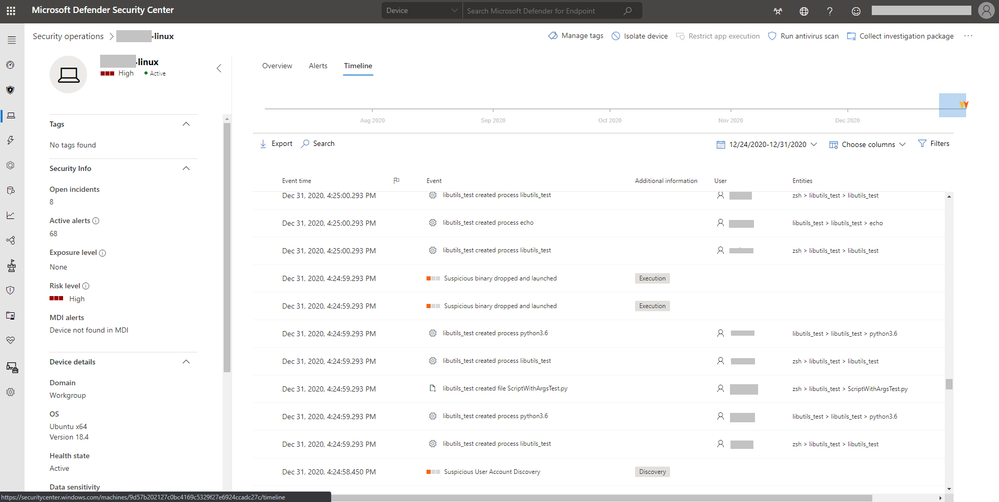This screenshot has height=502, width=999.
Task: Click entity path 'libutils_test > libutils_test > echo'
Action: click(x=838, y=224)
